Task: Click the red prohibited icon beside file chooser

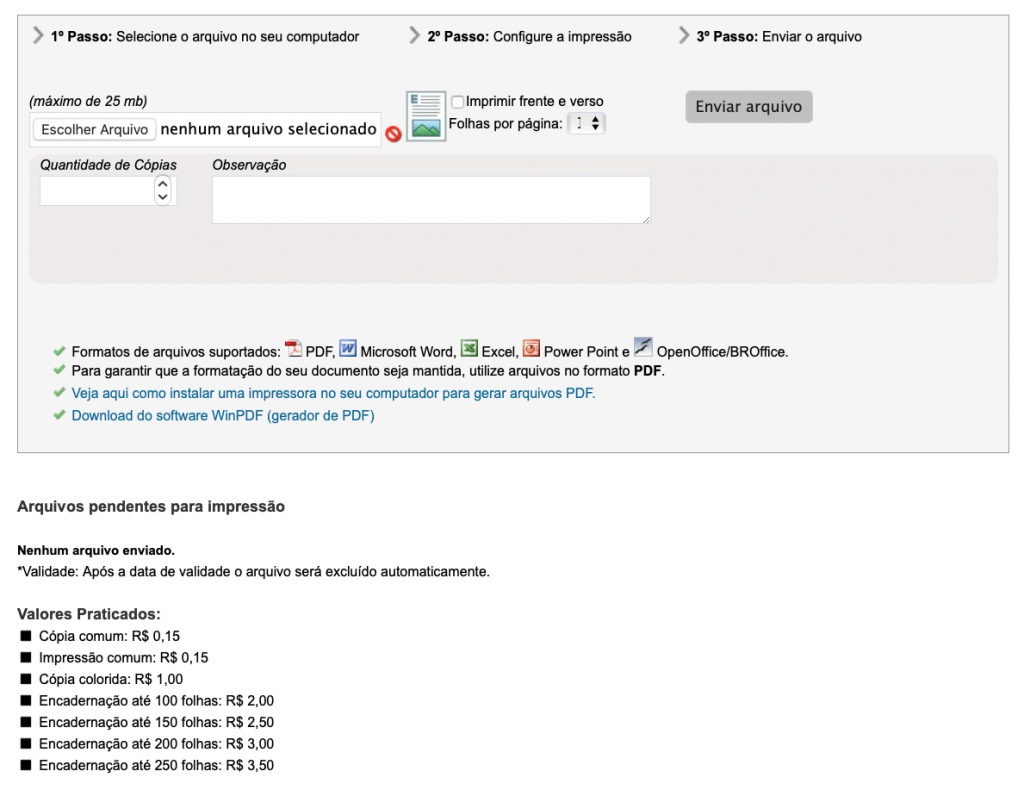Action: pyautogui.click(x=393, y=133)
